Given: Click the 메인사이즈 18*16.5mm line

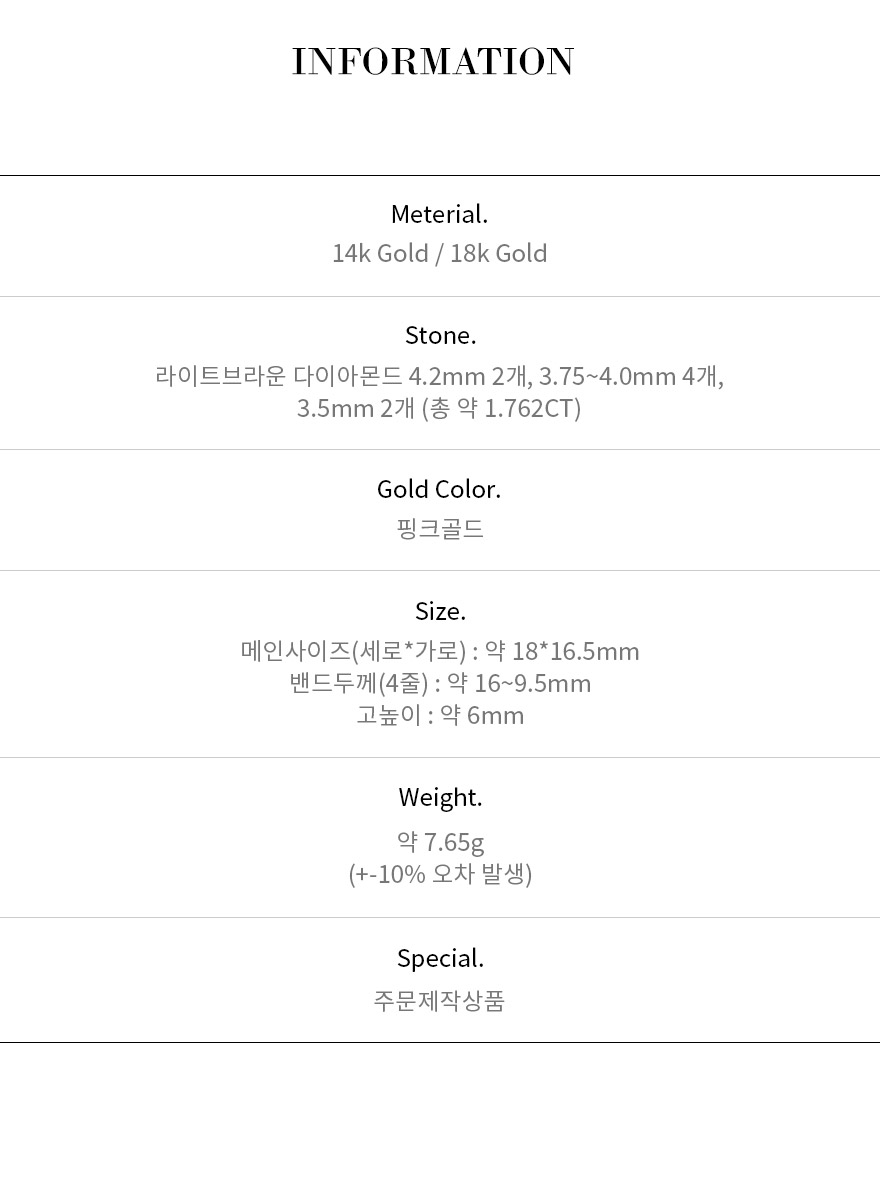Looking at the screenshot, I should click(x=440, y=652).
